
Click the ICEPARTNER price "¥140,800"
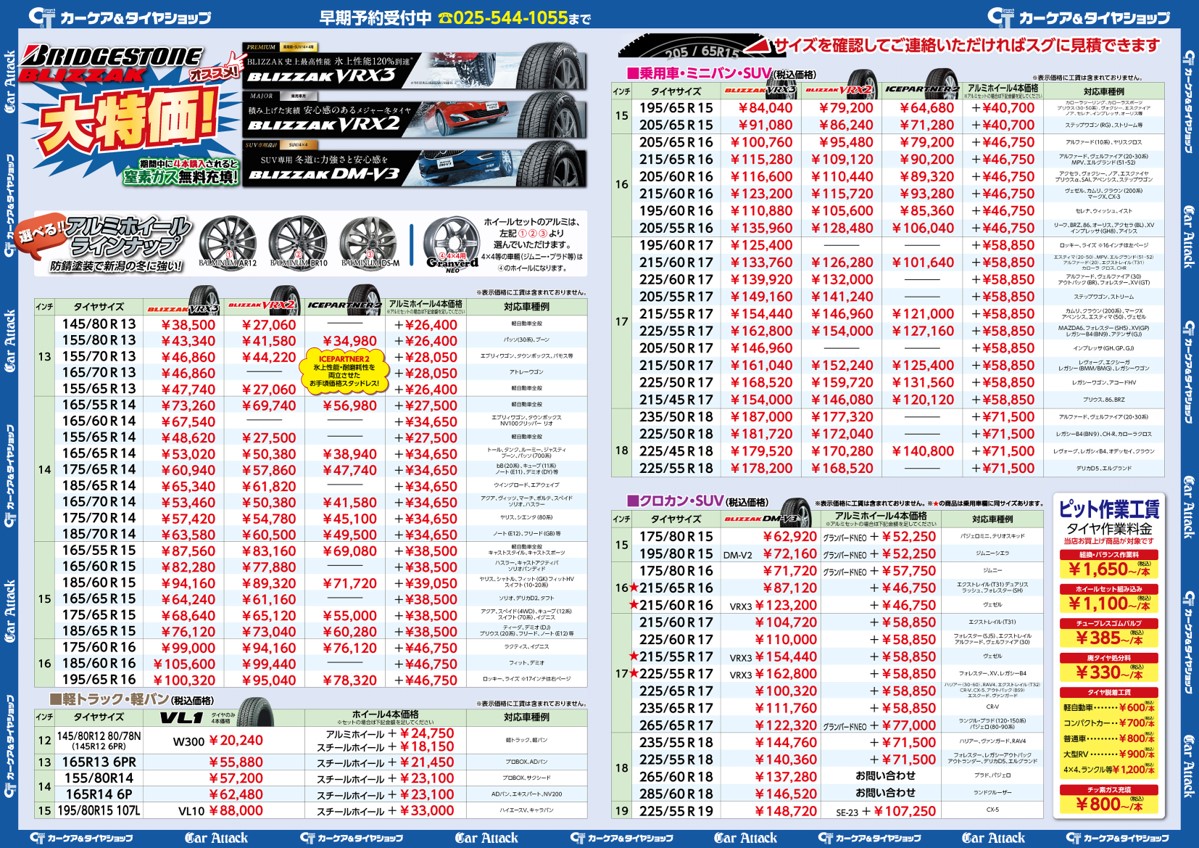pyautogui.click(x=923, y=451)
